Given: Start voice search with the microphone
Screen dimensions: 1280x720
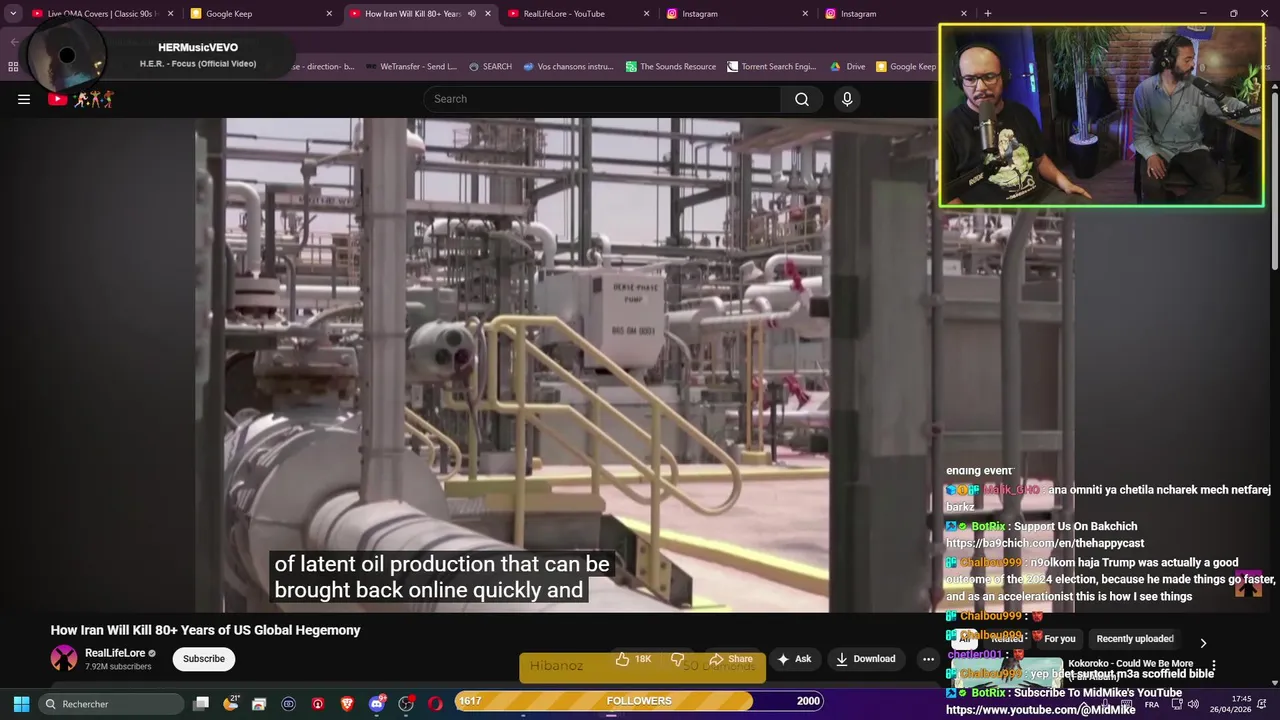Looking at the screenshot, I should point(847,99).
